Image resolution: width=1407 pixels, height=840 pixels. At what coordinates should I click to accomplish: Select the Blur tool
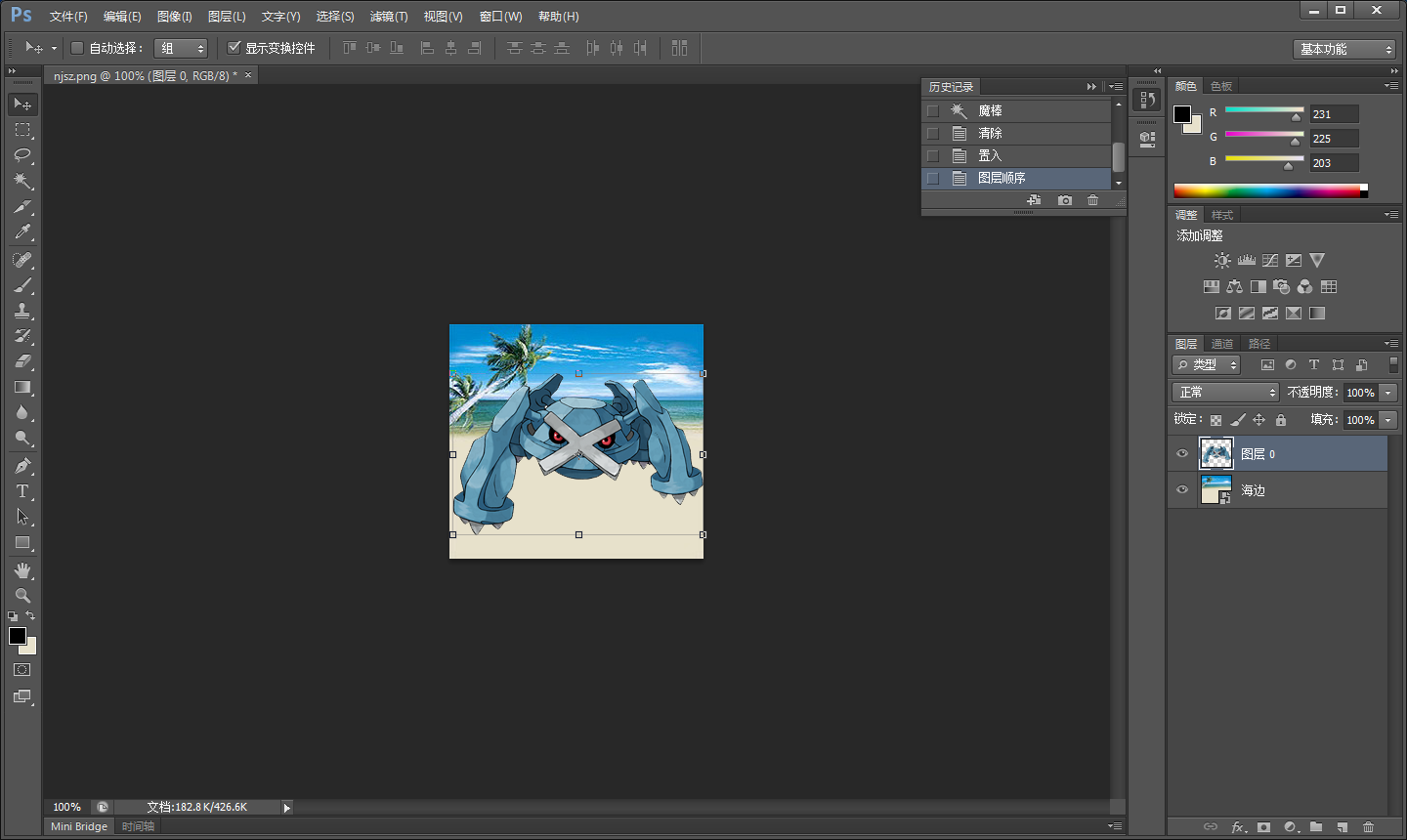22,412
